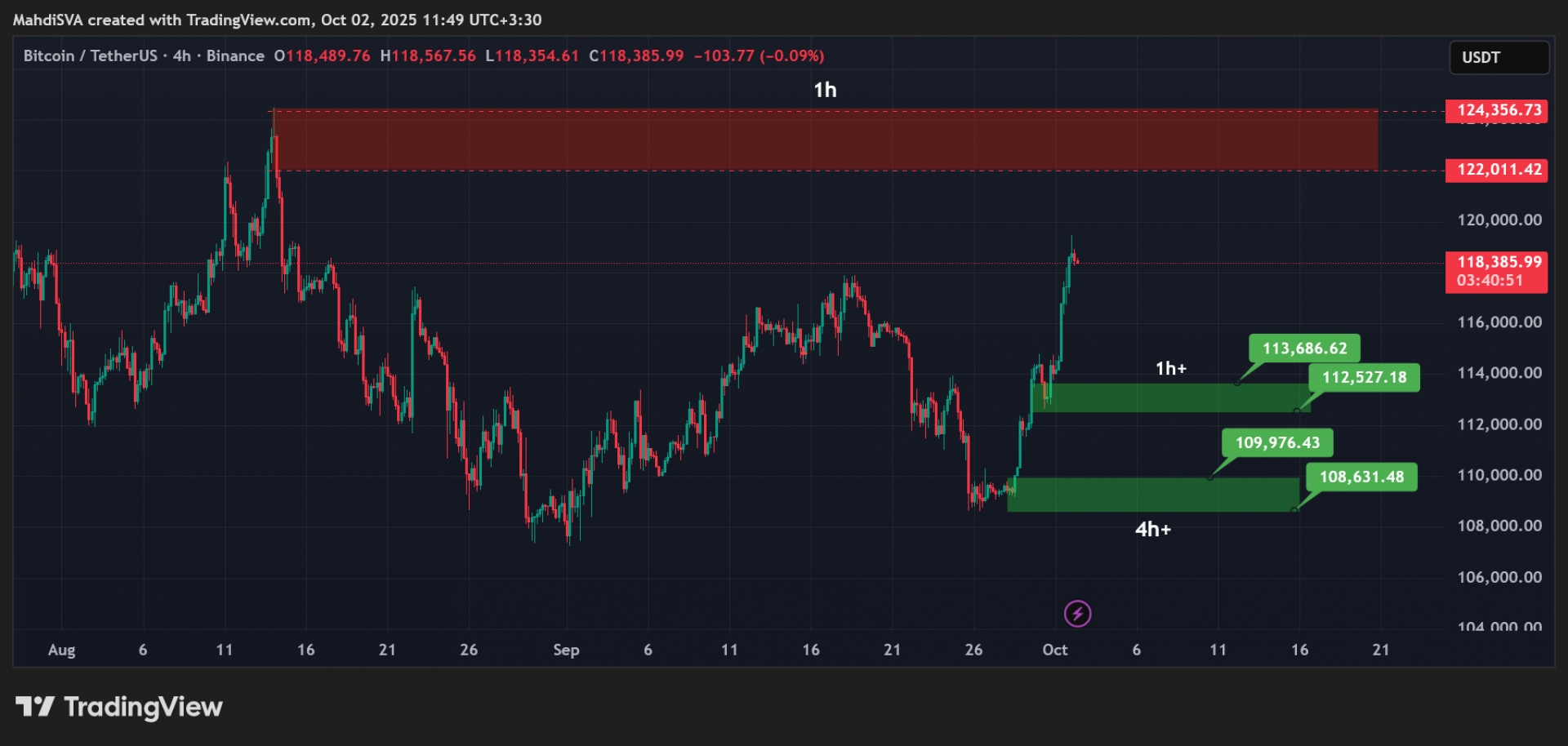Open the USDT currency selector
The height and width of the screenshot is (746, 1568).
point(1499,58)
